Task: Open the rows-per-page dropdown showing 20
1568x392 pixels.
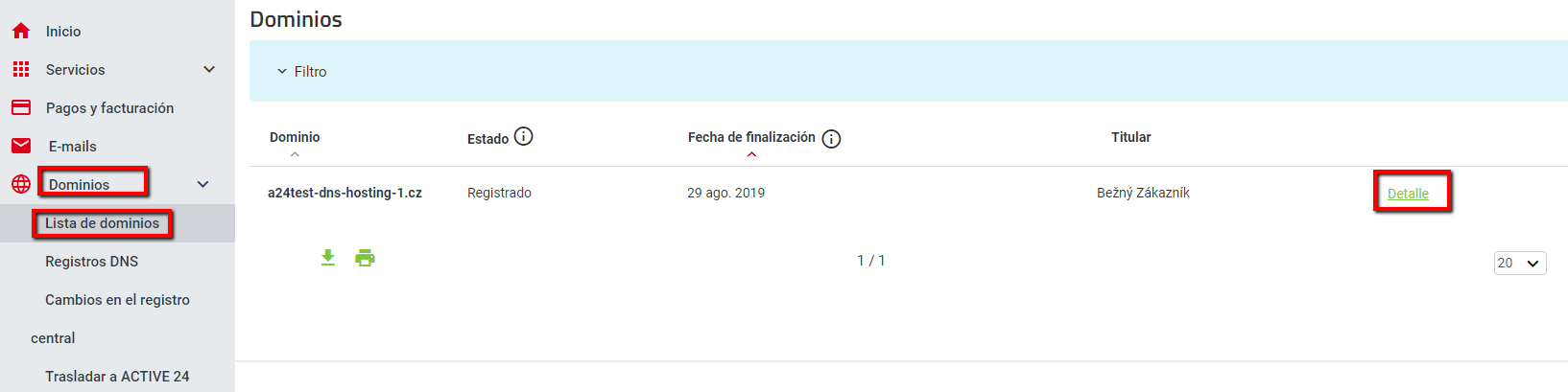Action: tap(1520, 263)
